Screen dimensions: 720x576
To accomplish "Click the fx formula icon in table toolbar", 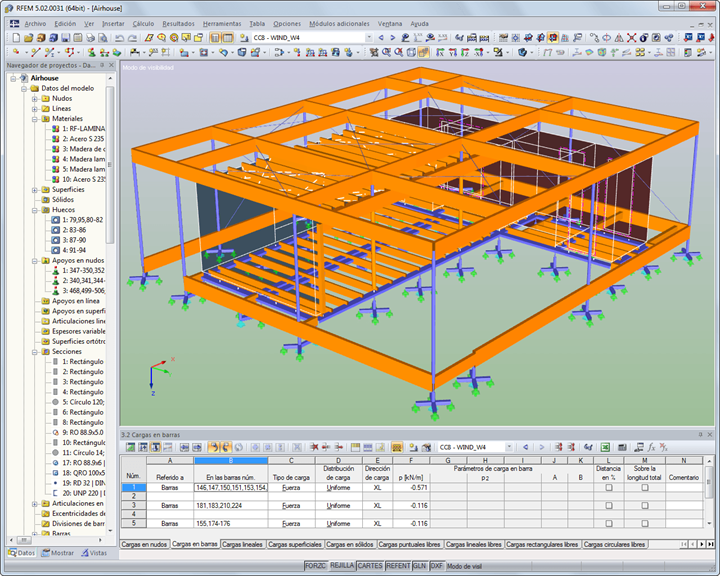I will click(x=651, y=447).
